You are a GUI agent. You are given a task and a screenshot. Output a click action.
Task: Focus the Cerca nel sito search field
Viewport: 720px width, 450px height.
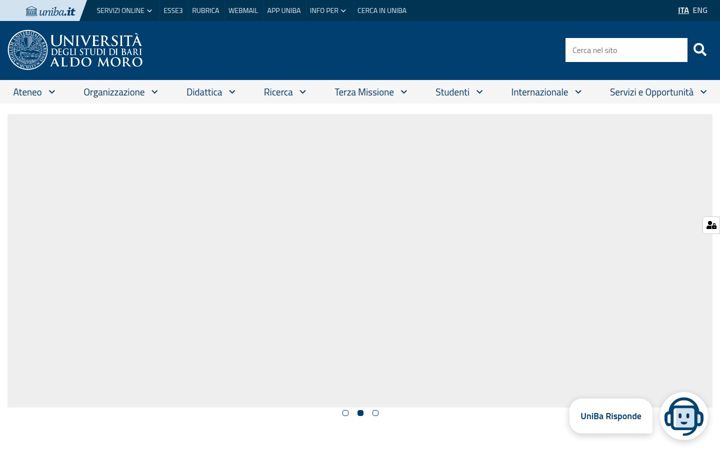click(x=626, y=50)
